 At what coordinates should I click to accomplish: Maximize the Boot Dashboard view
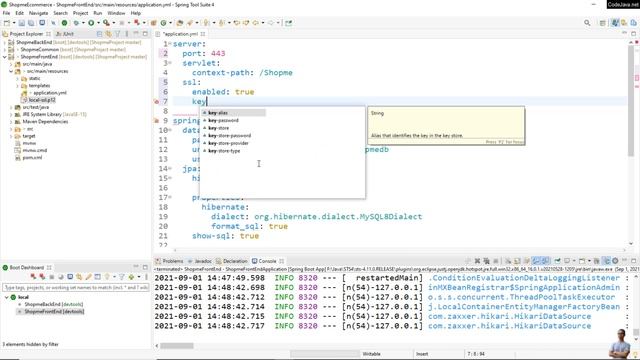coord(145,267)
